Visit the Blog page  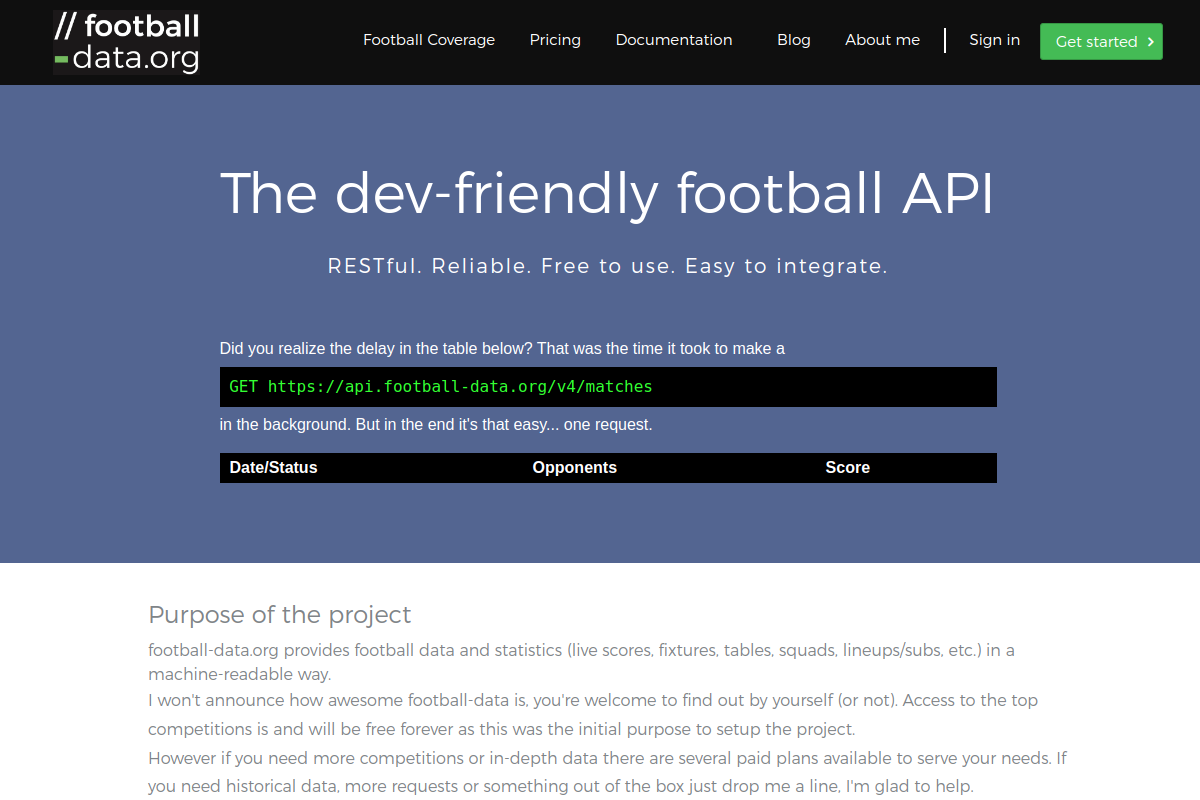(x=794, y=40)
